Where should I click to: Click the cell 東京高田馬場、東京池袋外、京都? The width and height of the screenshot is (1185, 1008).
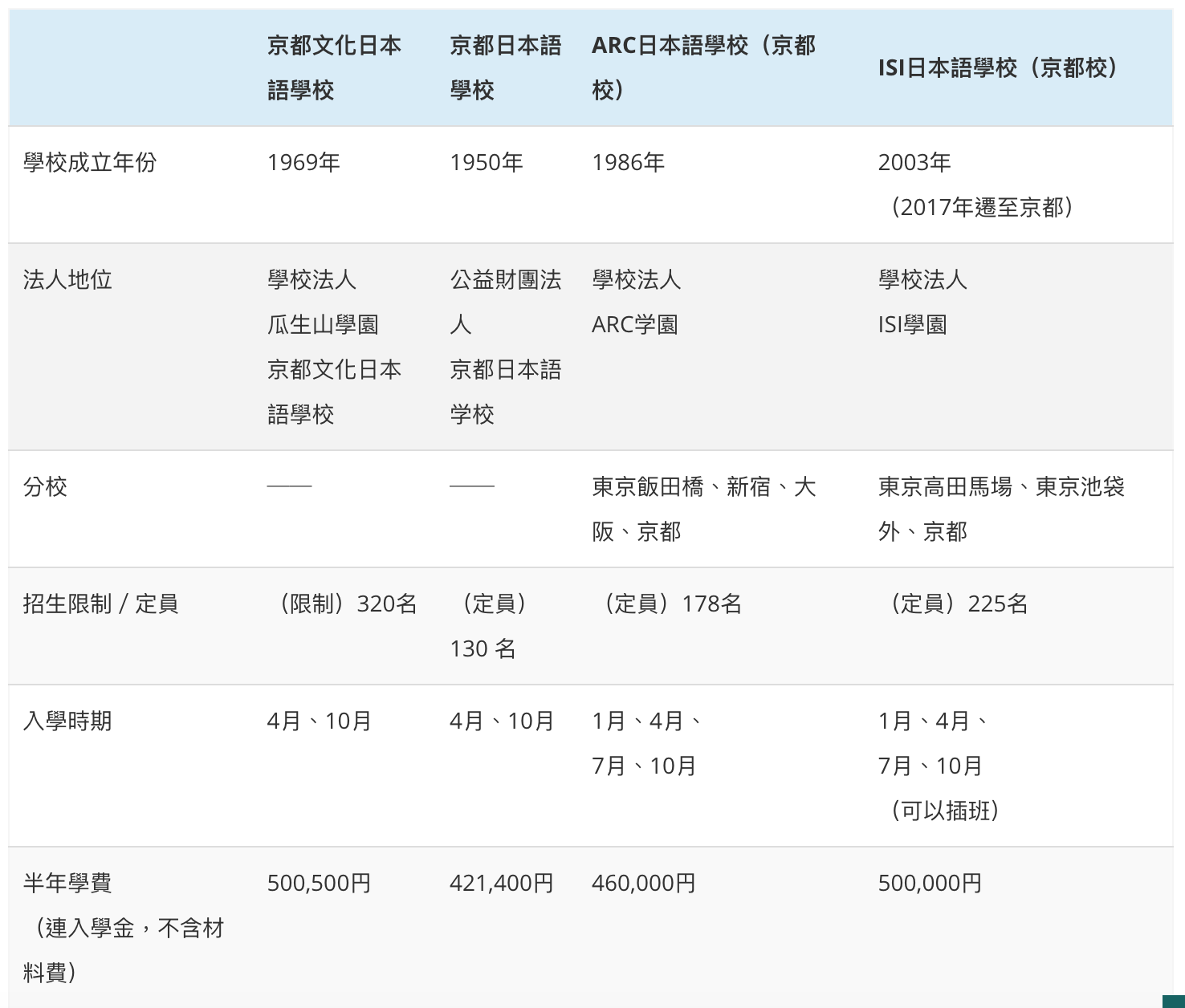point(1001,510)
